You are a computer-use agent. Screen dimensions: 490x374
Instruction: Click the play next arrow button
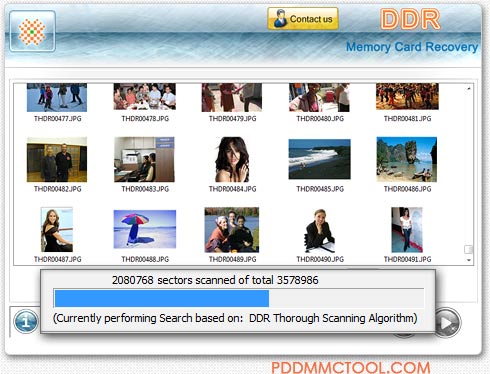[448, 323]
